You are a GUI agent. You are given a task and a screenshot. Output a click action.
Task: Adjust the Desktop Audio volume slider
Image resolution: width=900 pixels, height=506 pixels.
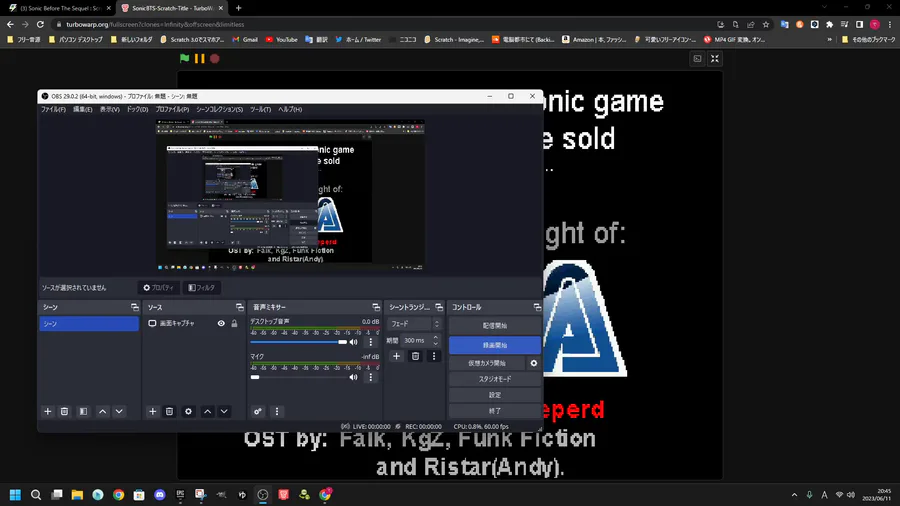[298, 342]
